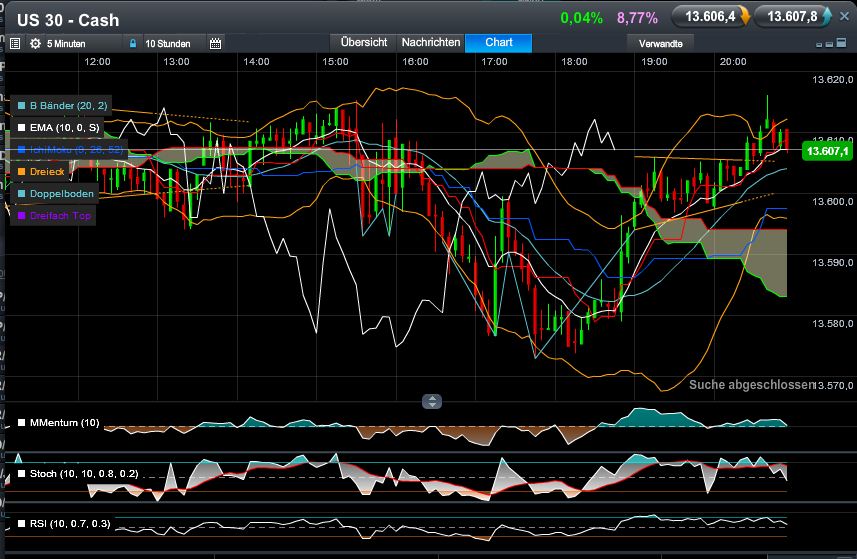Select the smallest window layout icon
Viewport: 857px width, 559px height.
pos(821,44)
